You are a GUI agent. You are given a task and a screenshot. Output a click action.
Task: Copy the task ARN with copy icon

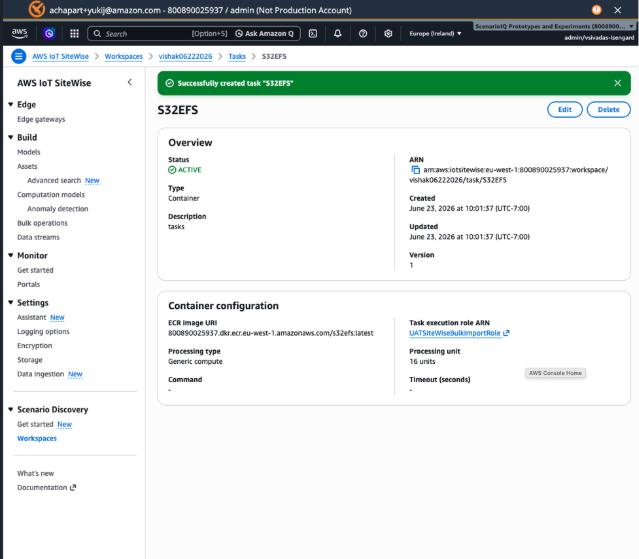tap(415, 170)
